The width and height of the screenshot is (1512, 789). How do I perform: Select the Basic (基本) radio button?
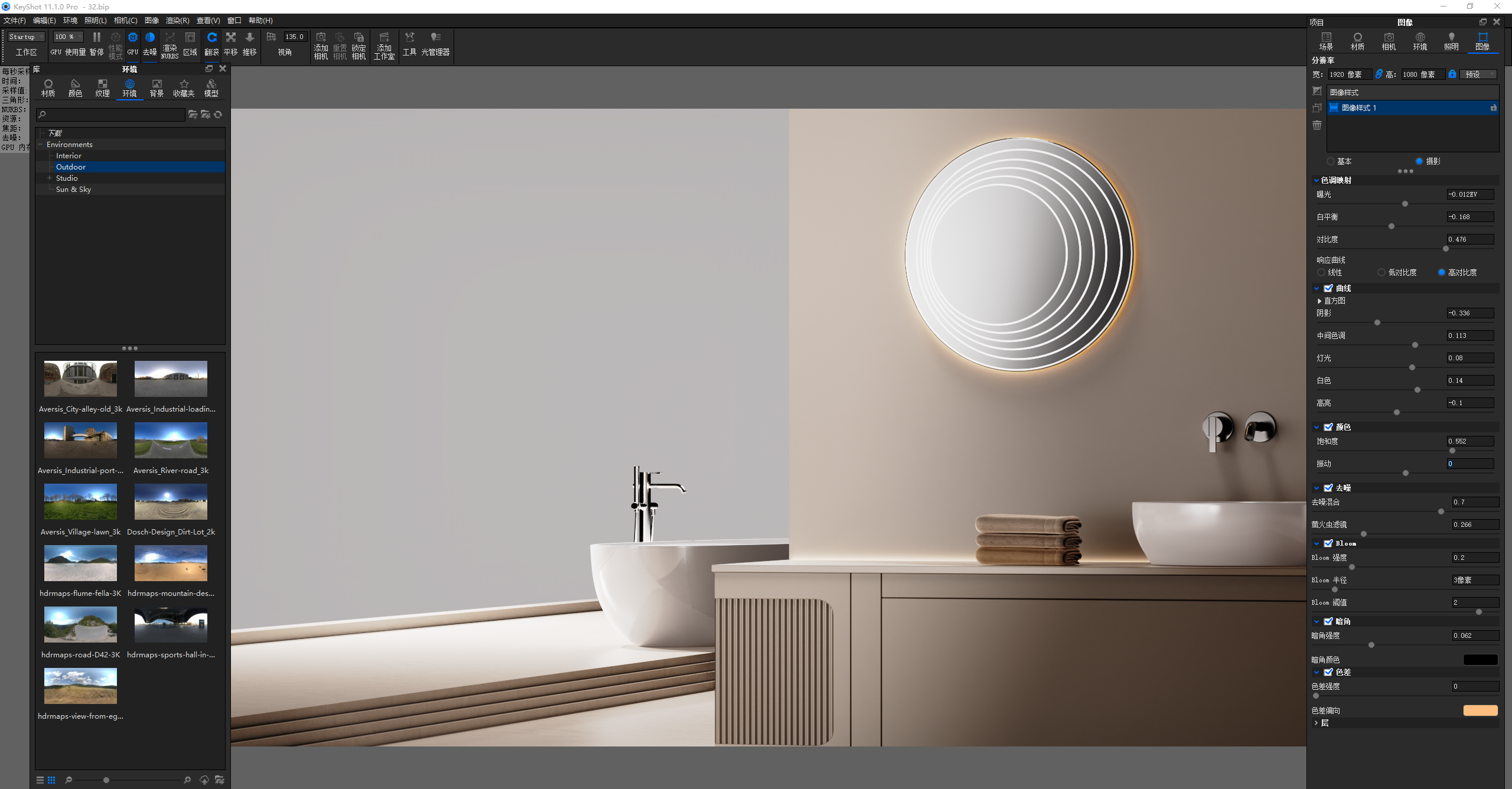point(1330,161)
